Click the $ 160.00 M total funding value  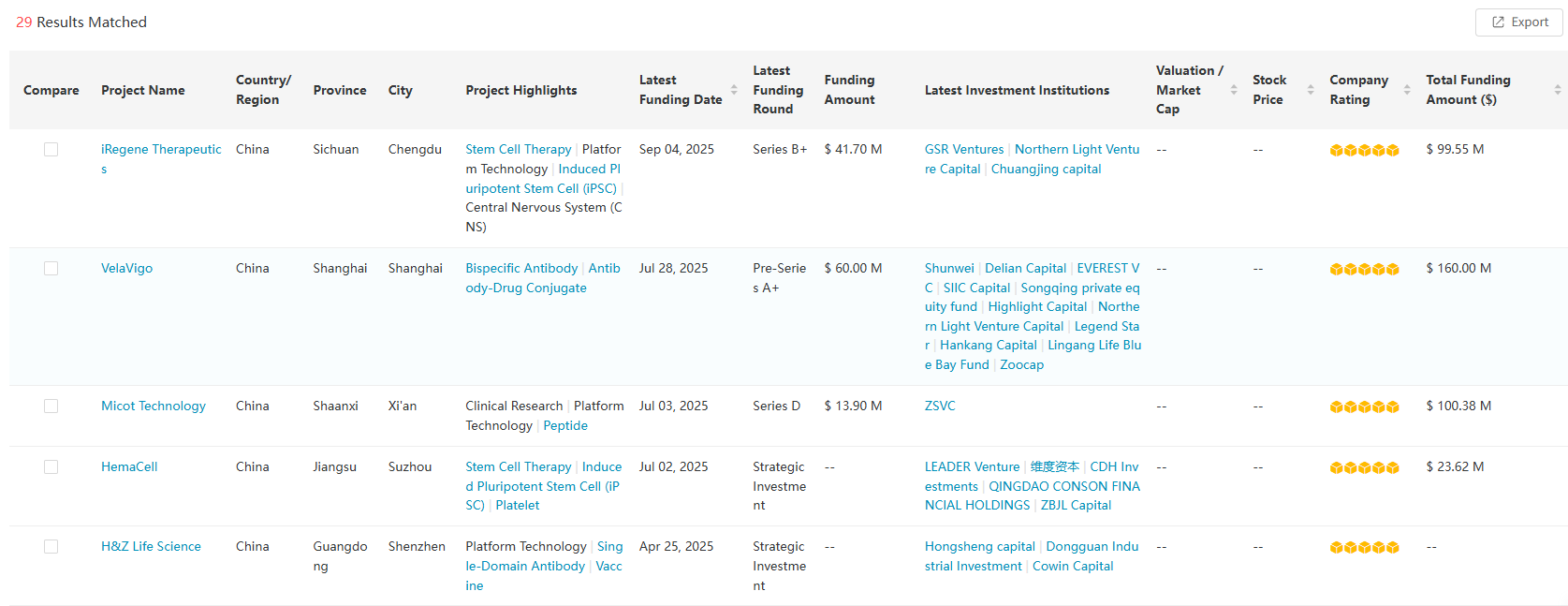click(1458, 268)
